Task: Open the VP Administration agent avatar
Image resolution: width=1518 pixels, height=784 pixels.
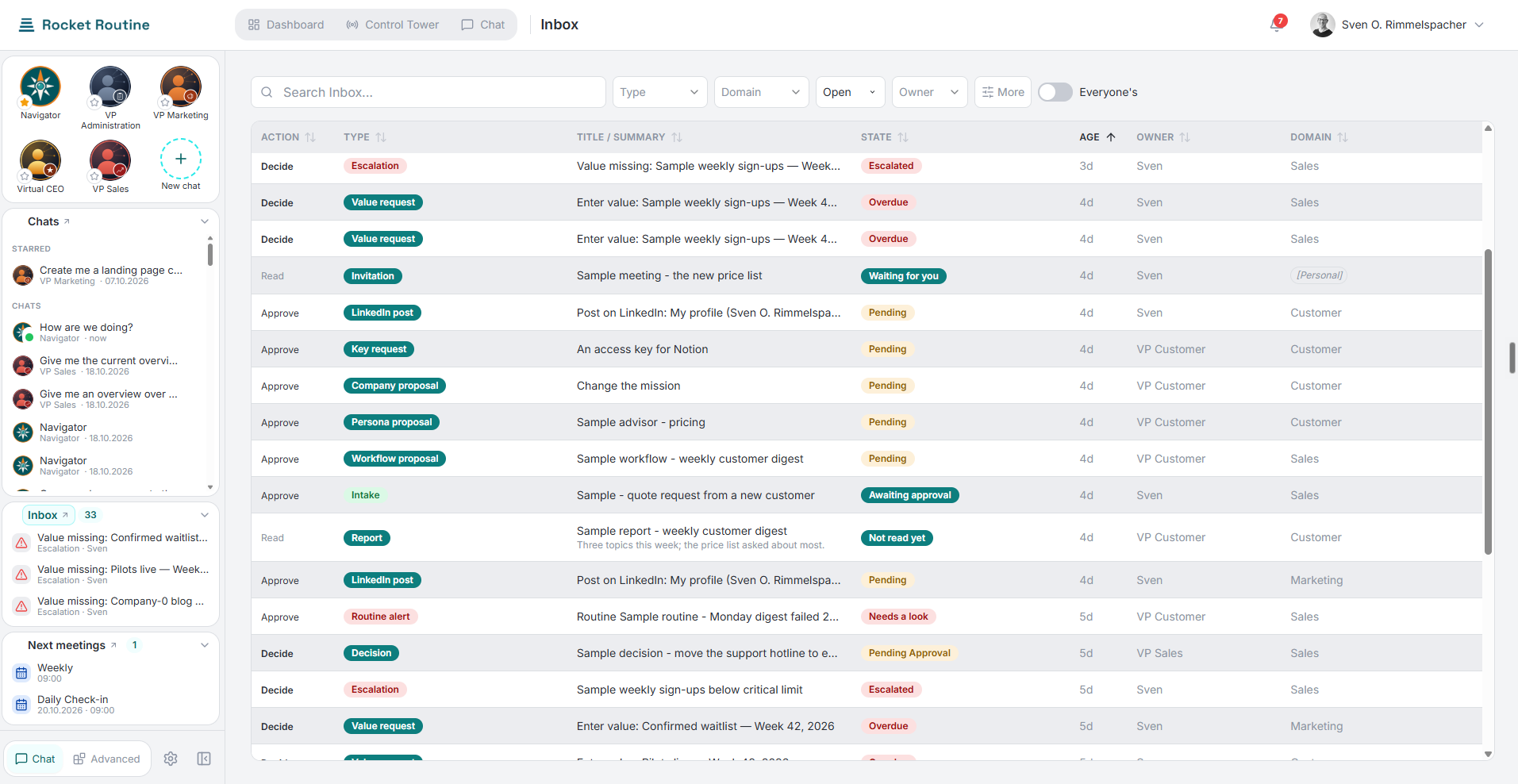Action: (x=110, y=86)
